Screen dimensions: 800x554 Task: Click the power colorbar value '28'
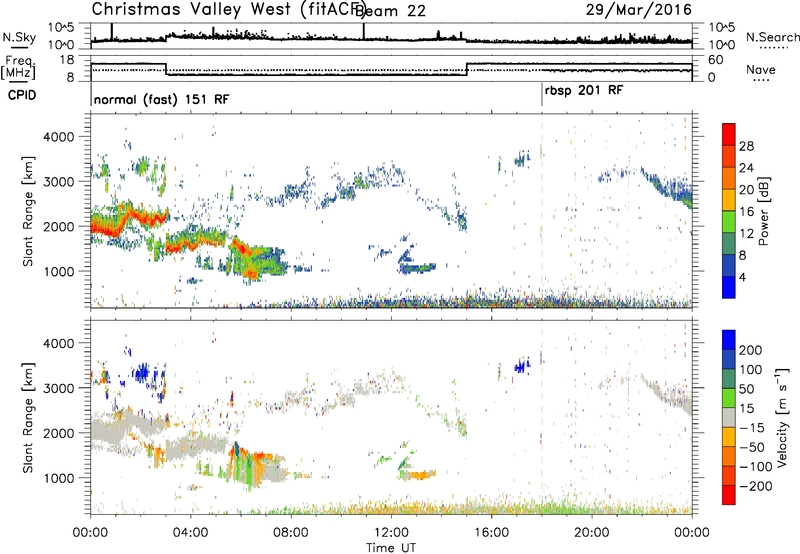pos(746,146)
